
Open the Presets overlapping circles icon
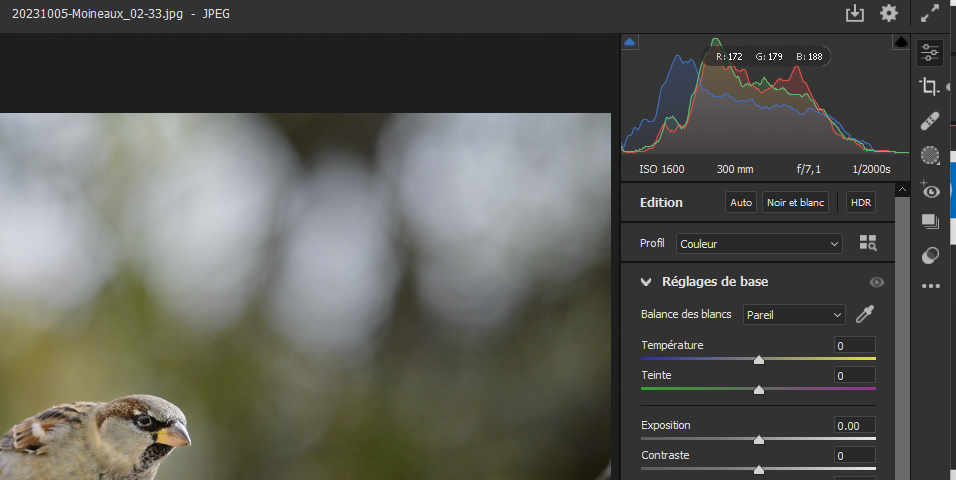(930, 255)
